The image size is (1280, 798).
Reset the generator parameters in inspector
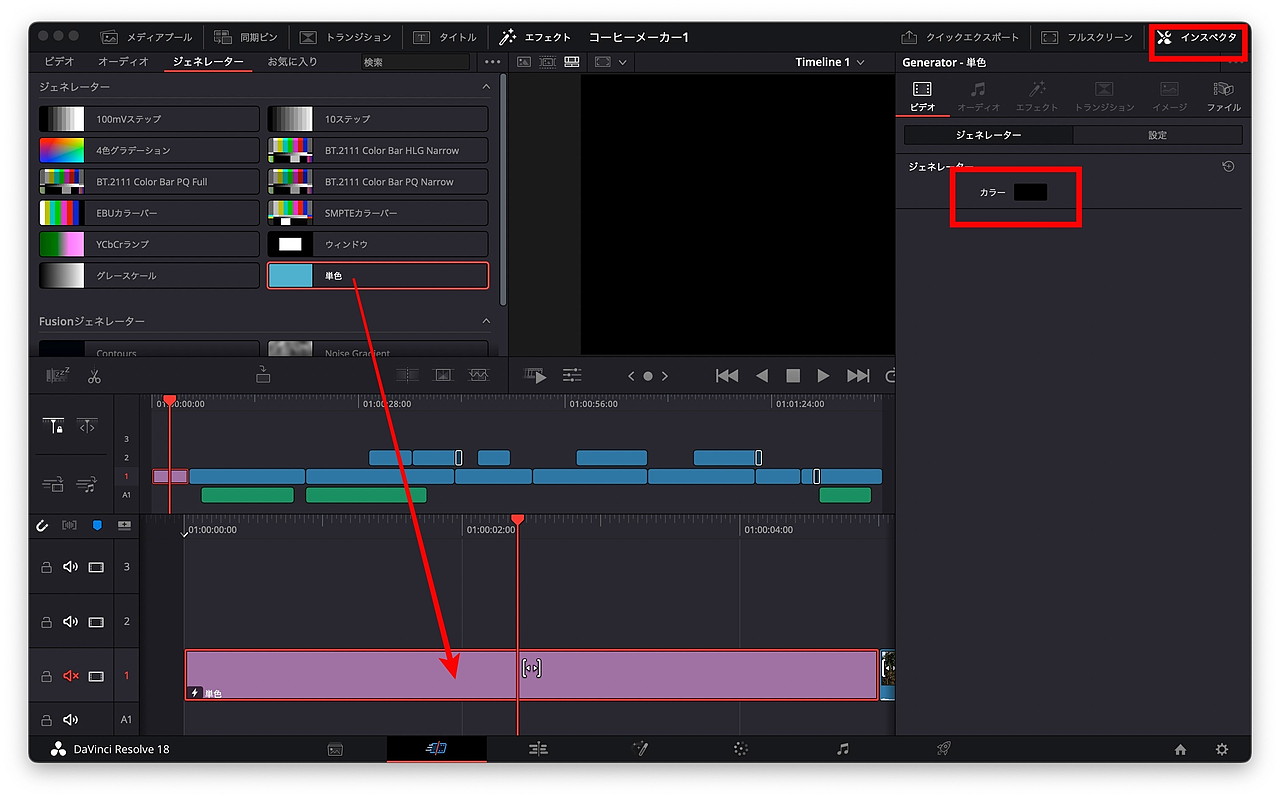1229,167
